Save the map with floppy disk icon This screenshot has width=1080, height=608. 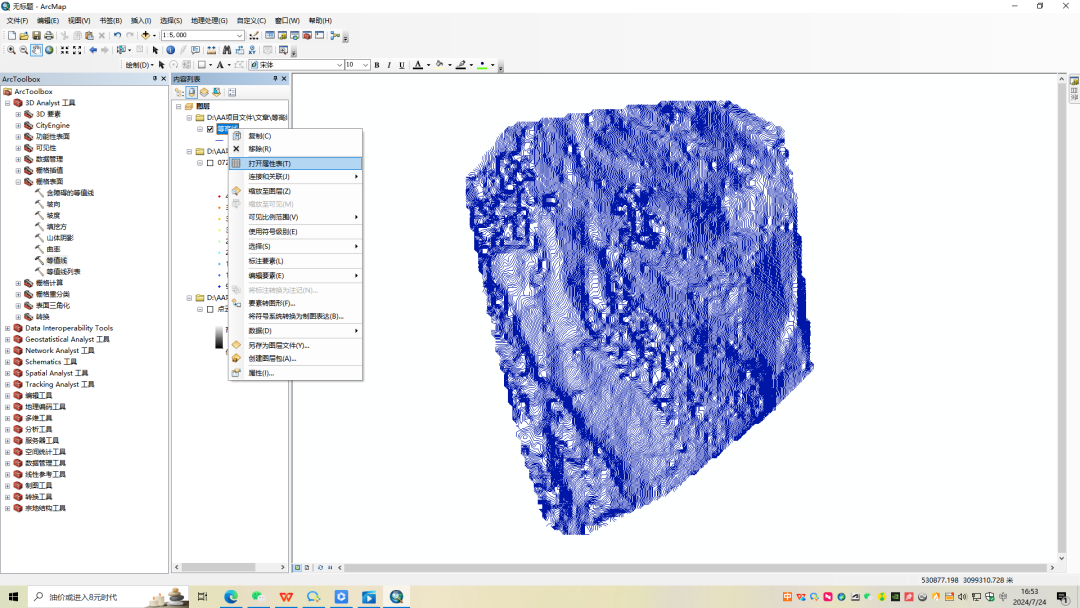[37, 35]
